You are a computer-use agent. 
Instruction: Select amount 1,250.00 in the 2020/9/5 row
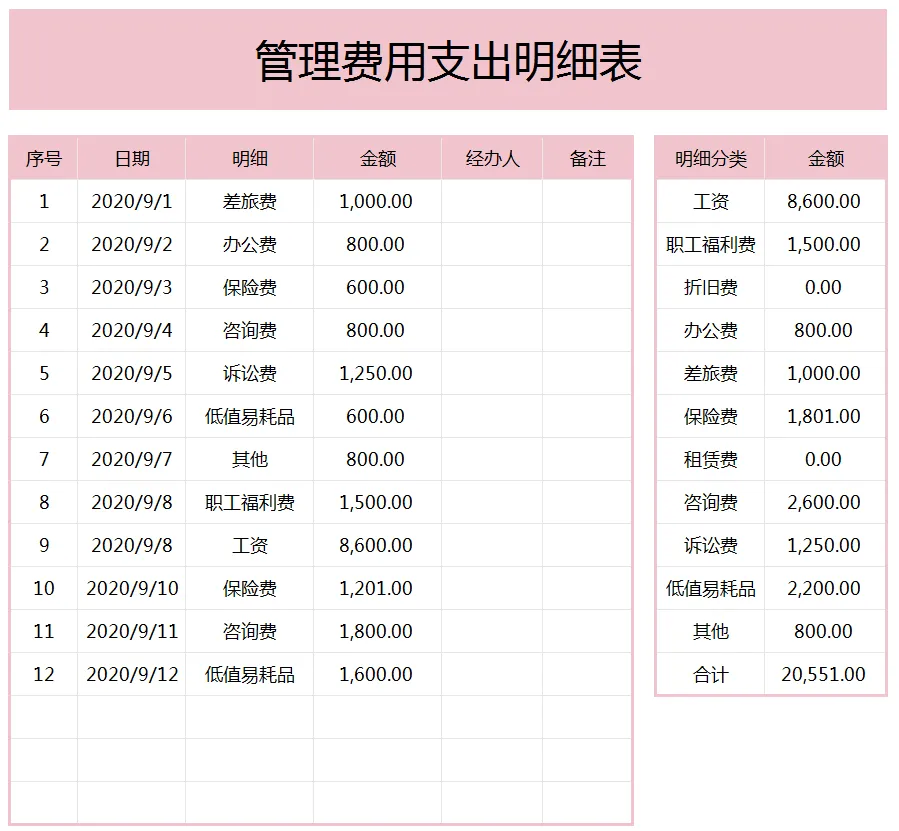click(x=376, y=373)
